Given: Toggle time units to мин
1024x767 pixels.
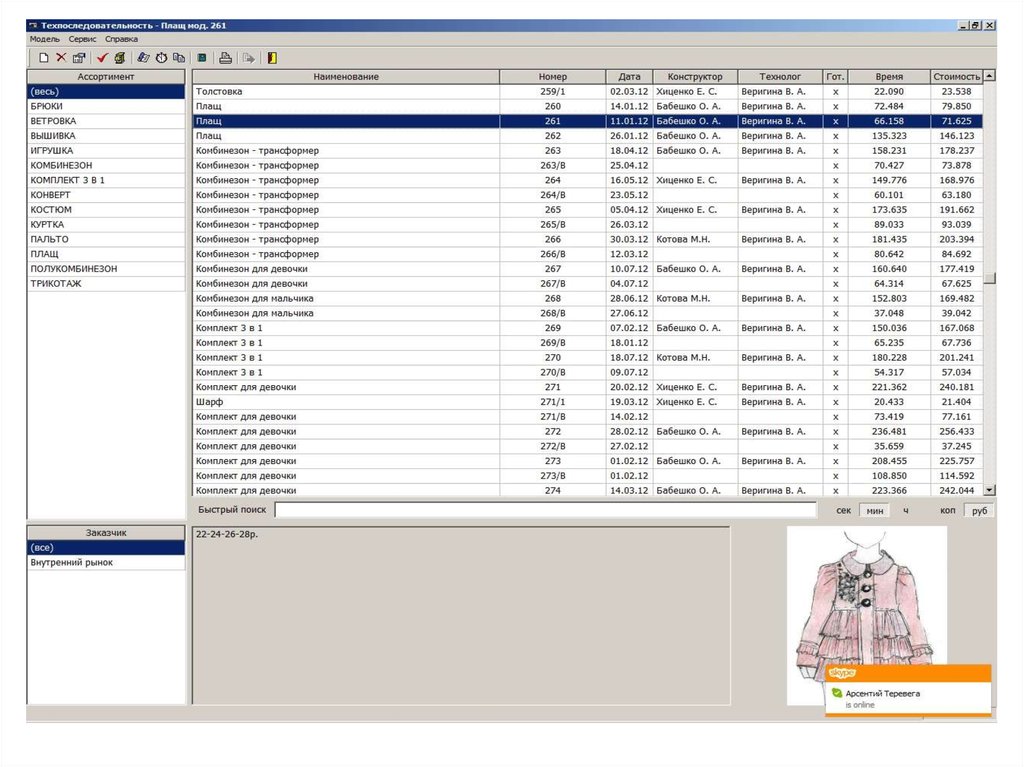Looking at the screenshot, I should click(x=874, y=510).
